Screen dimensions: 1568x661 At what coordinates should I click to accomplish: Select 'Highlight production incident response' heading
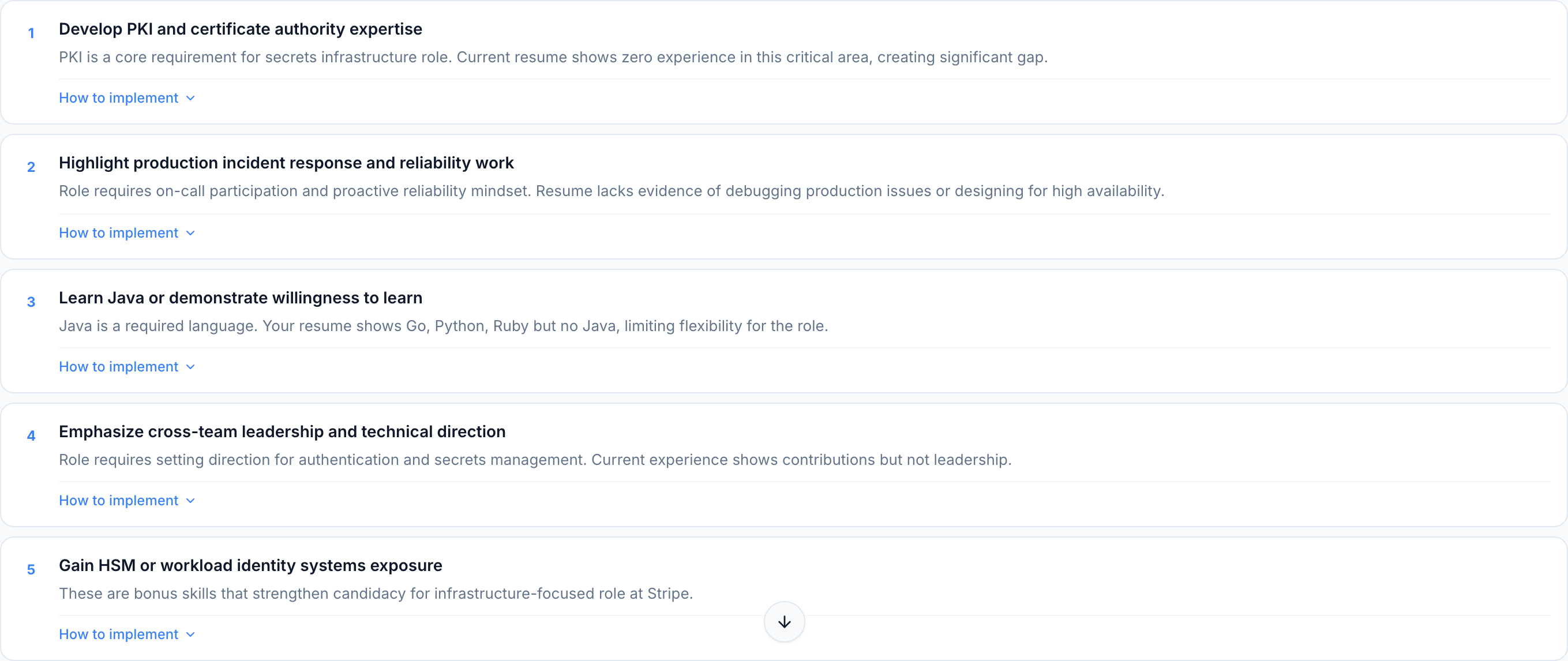coord(286,163)
